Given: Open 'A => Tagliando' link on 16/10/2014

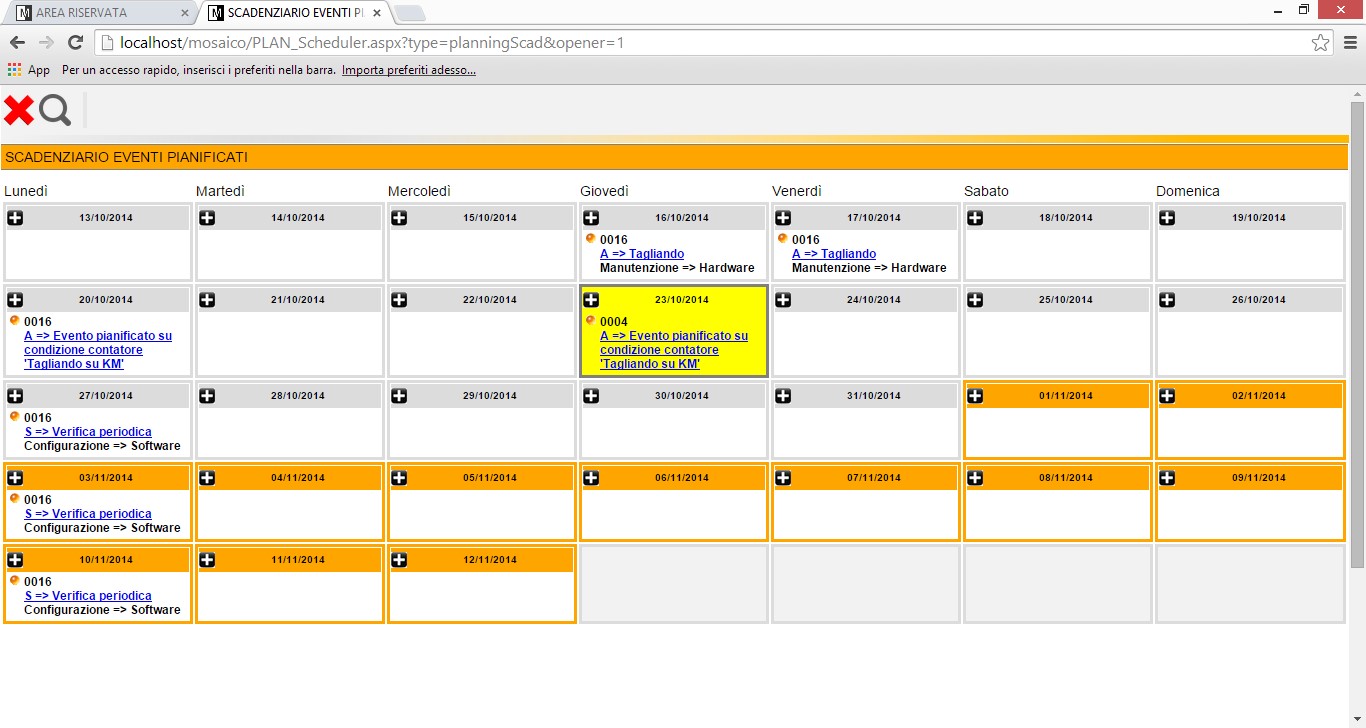Looking at the screenshot, I should [642, 254].
